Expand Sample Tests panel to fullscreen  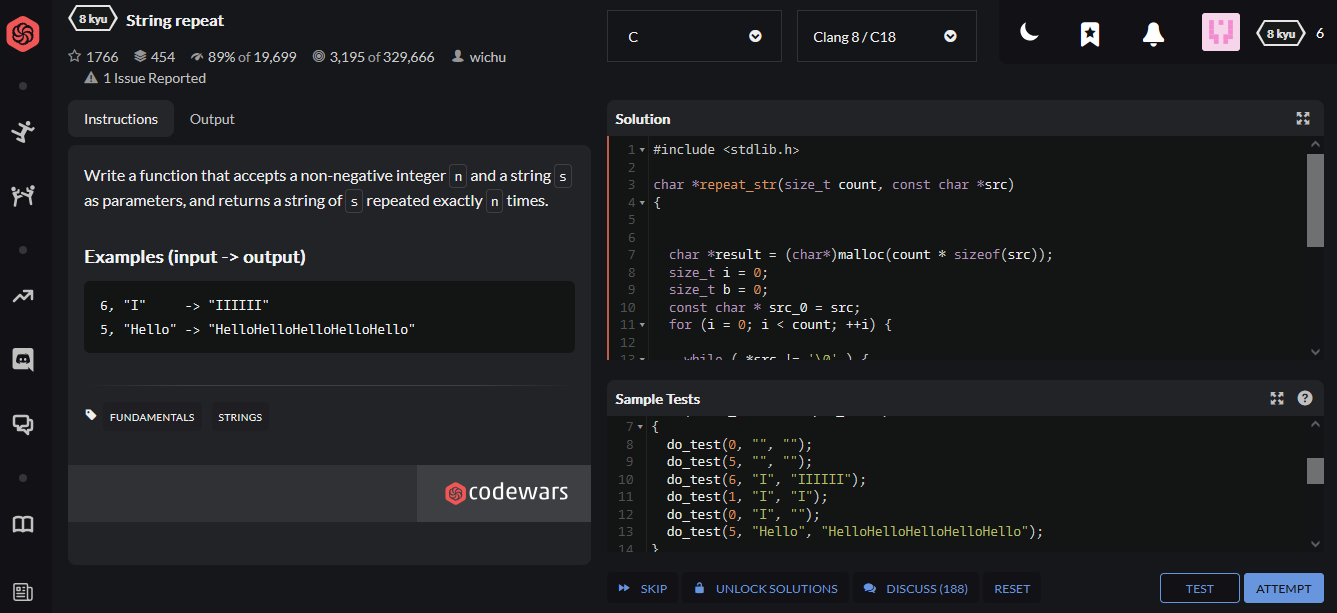[x=1277, y=399]
